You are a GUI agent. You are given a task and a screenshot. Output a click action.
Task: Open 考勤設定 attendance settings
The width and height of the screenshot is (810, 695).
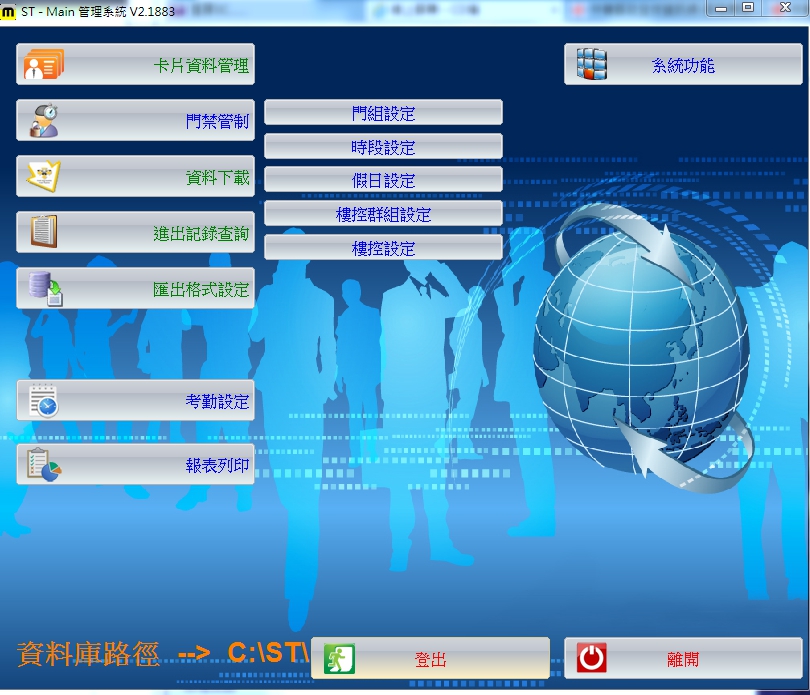pyautogui.click(x=217, y=401)
